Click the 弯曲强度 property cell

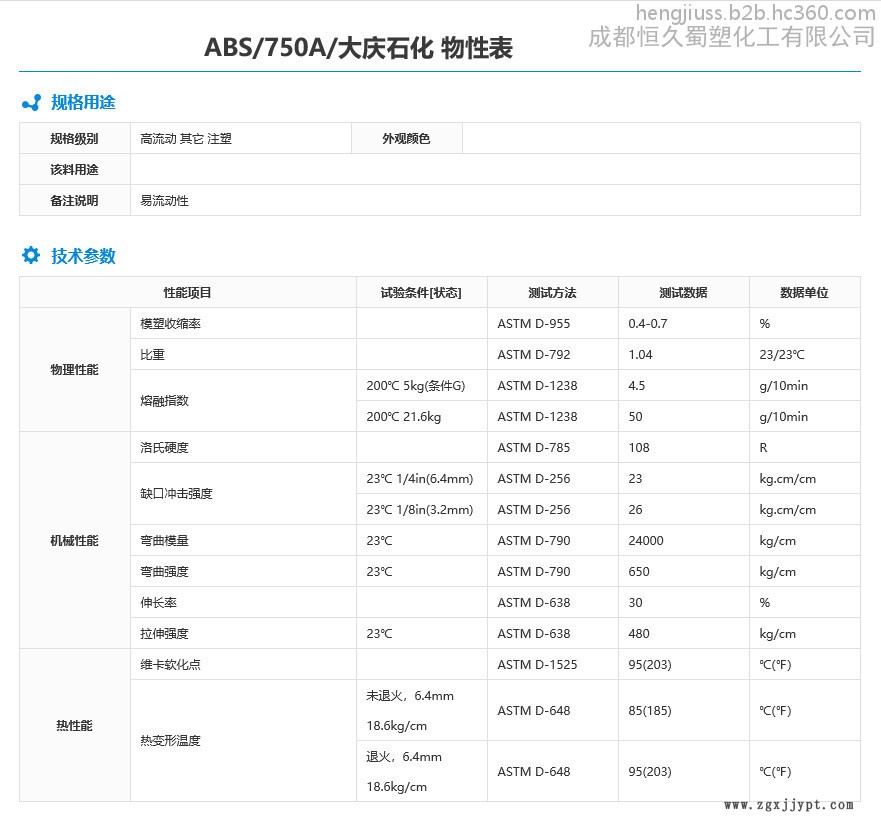[243, 571]
